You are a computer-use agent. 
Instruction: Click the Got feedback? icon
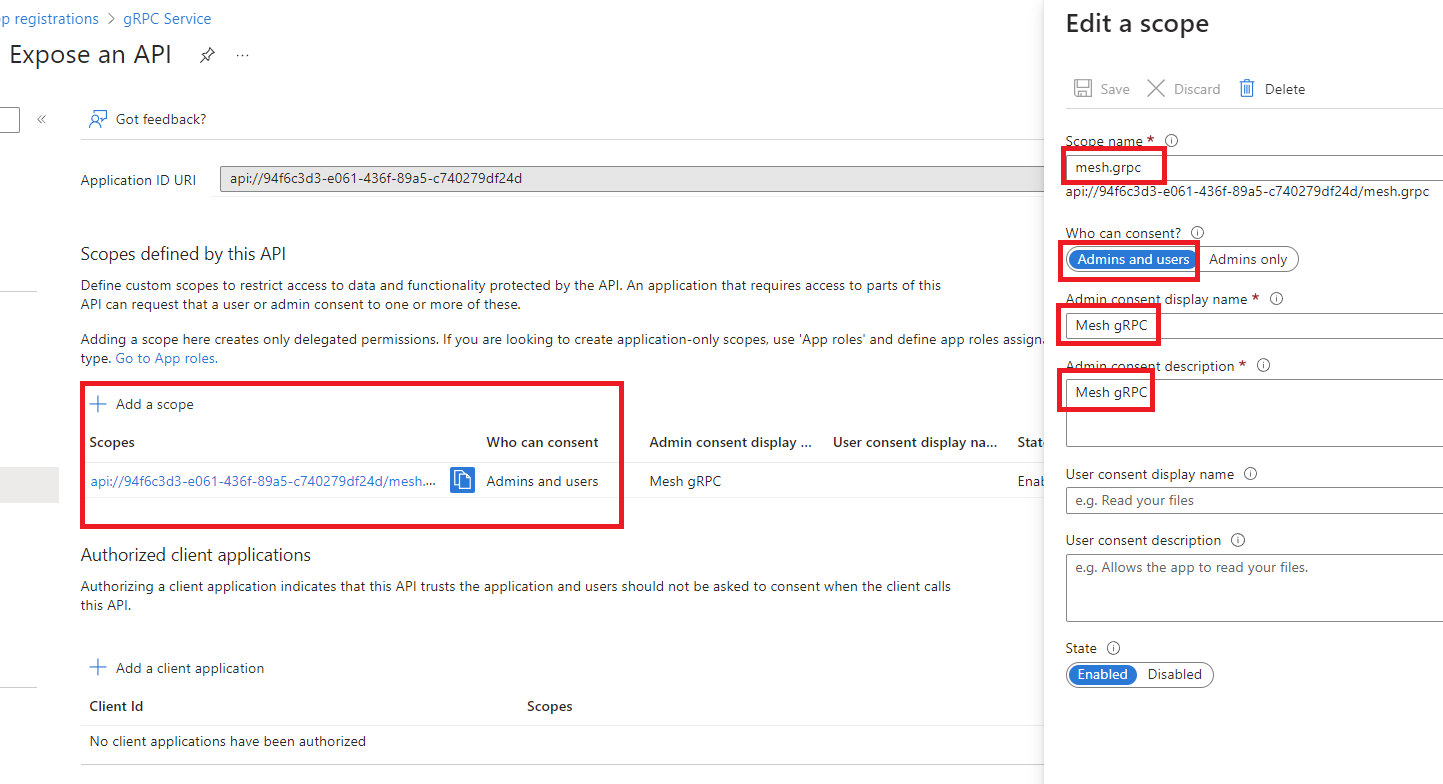tap(98, 119)
